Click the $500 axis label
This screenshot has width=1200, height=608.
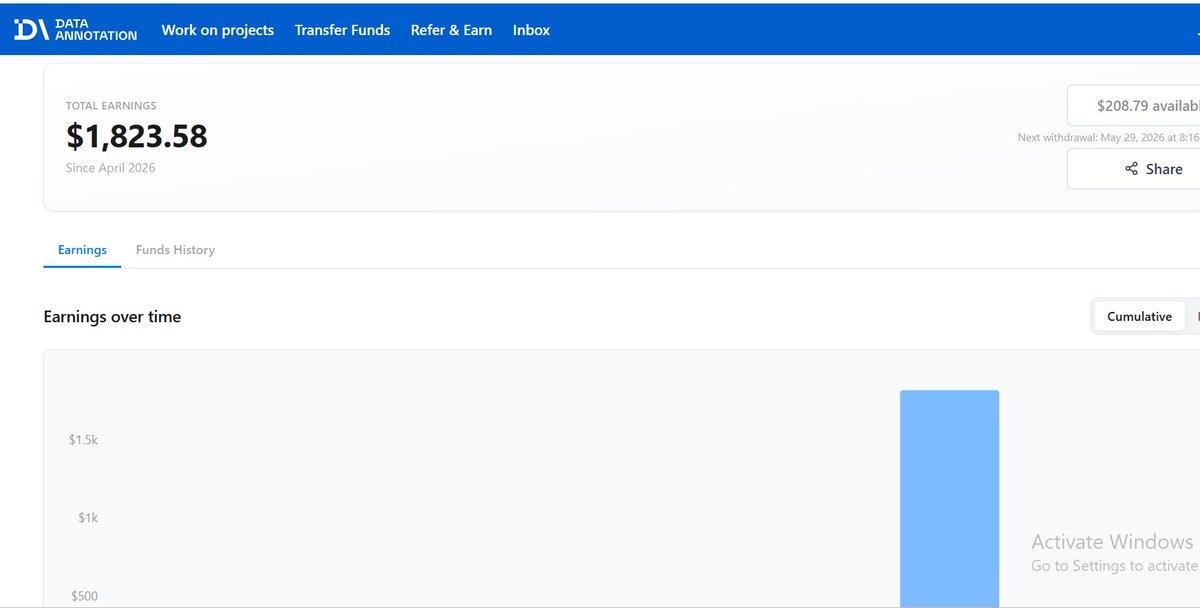[x=84, y=596]
